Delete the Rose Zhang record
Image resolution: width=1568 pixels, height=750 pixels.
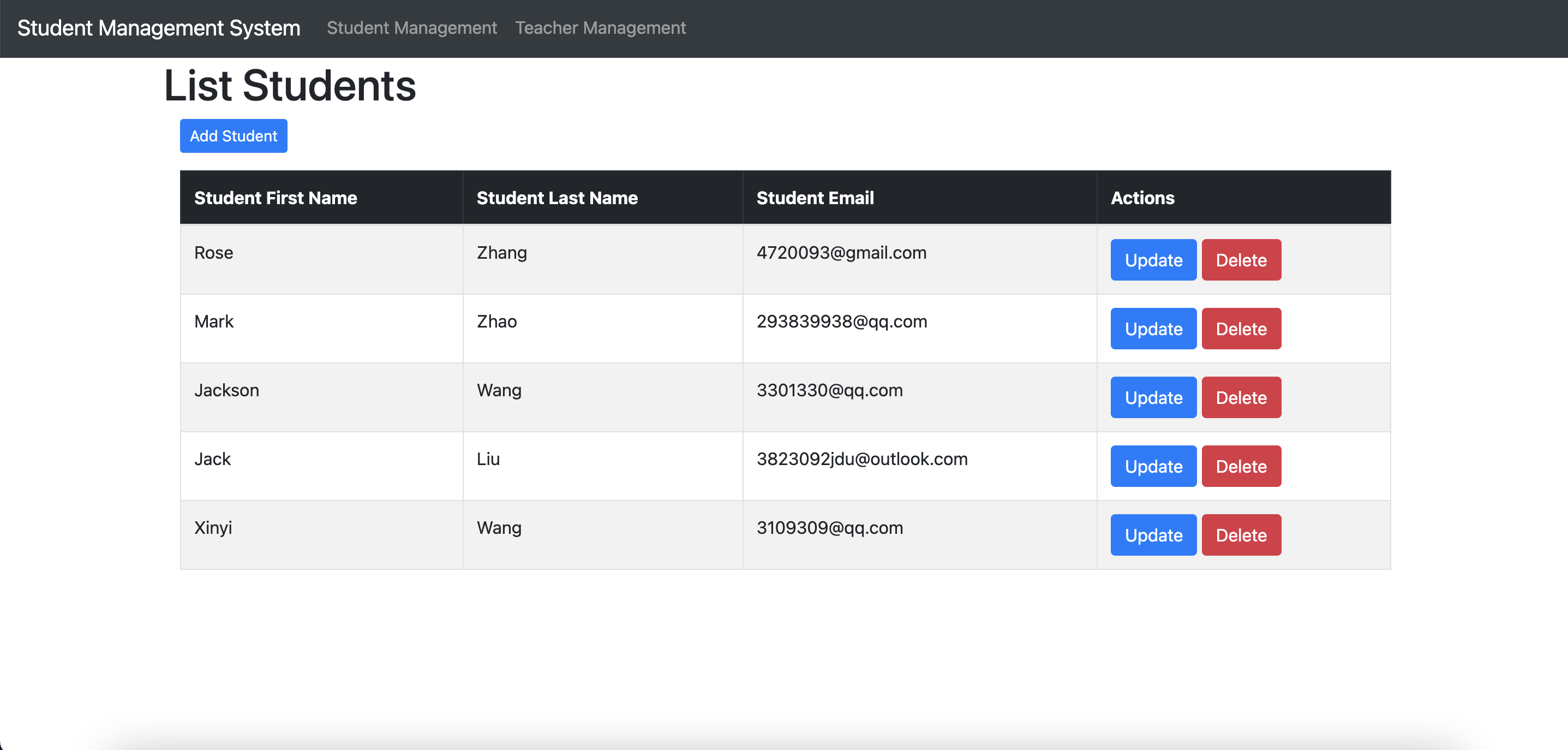[1241, 260]
